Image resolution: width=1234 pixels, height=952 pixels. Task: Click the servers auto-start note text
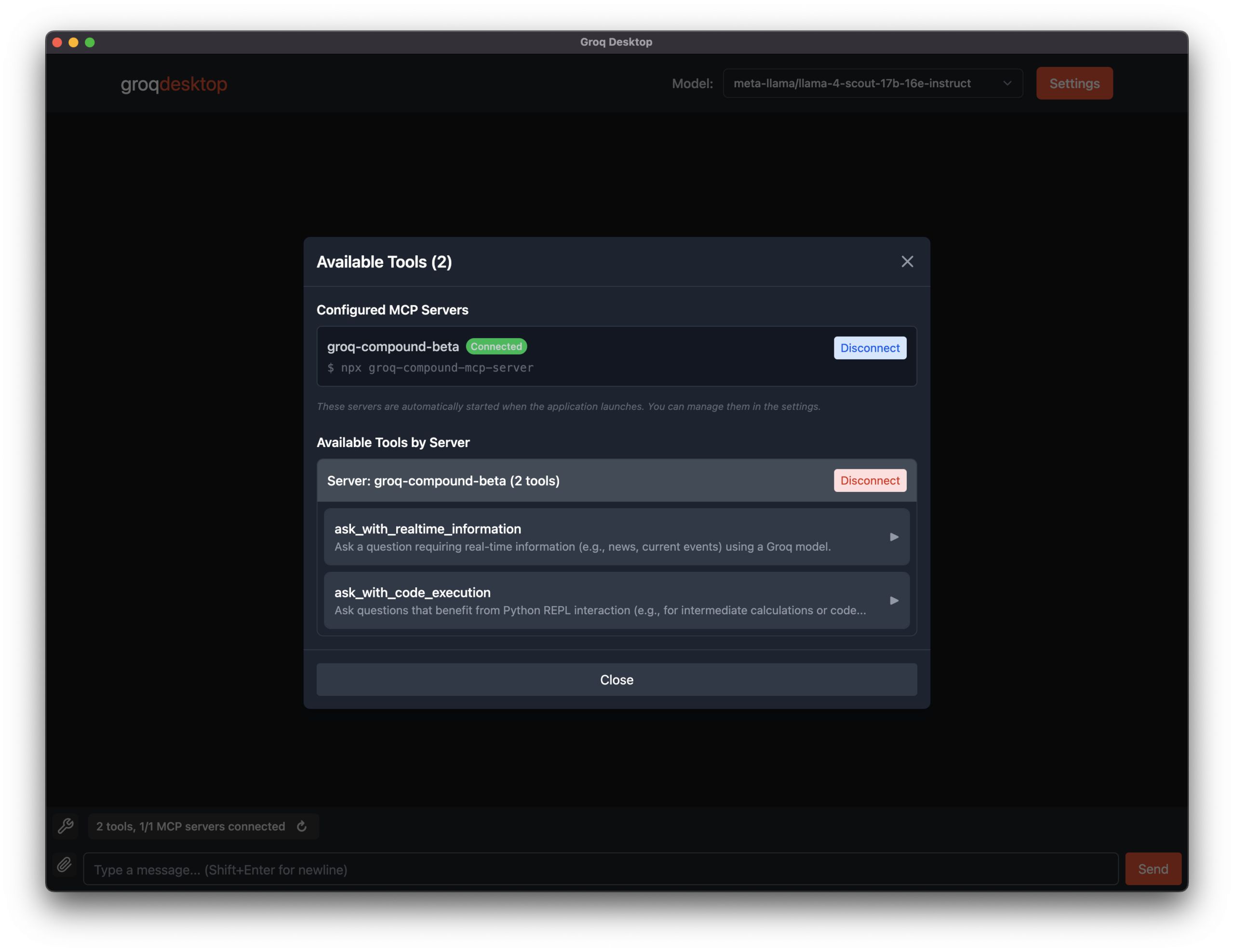568,407
